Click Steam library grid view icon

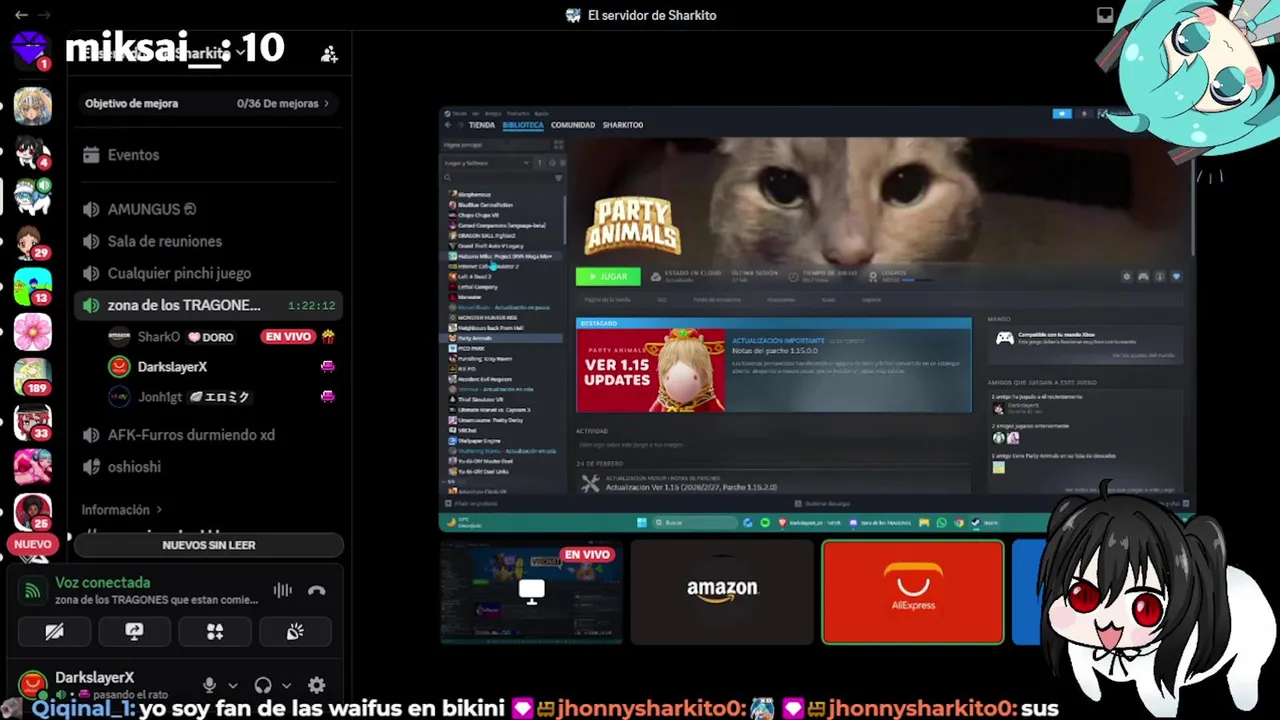tap(558, 145)
